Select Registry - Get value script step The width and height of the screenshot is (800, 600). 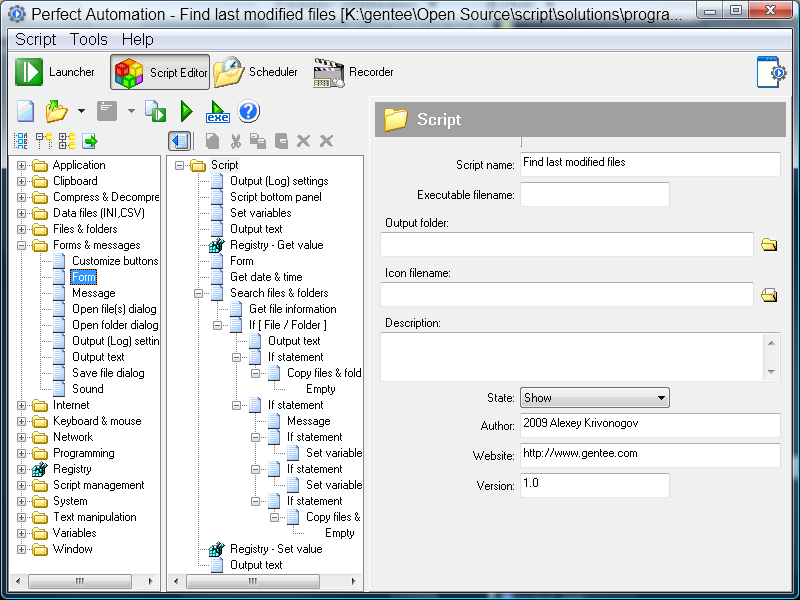[276, 245]
